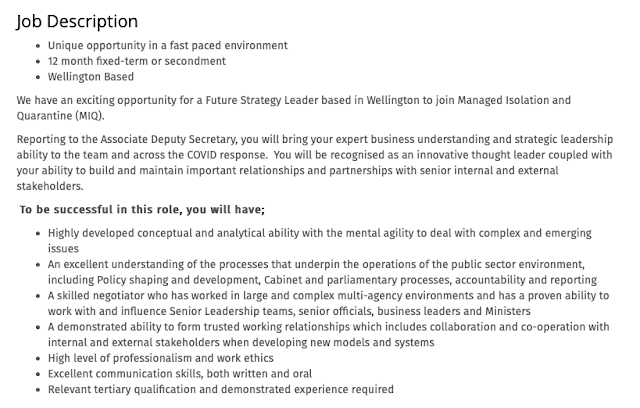The image size is (640, 408).
Task: Click the 'COVID response' sentence
Action: (227, 155)
